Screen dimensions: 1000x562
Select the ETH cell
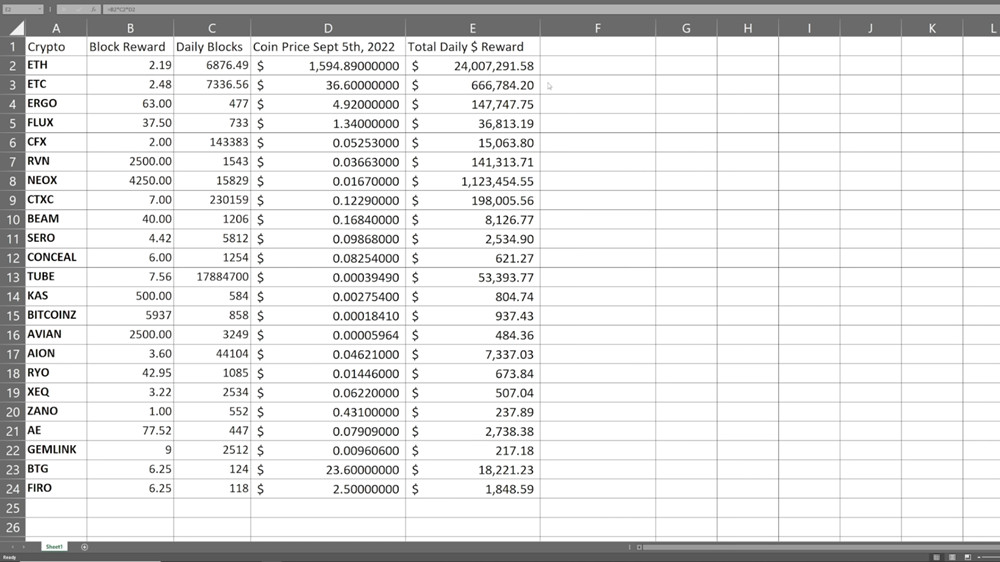(x=55, y=66)
